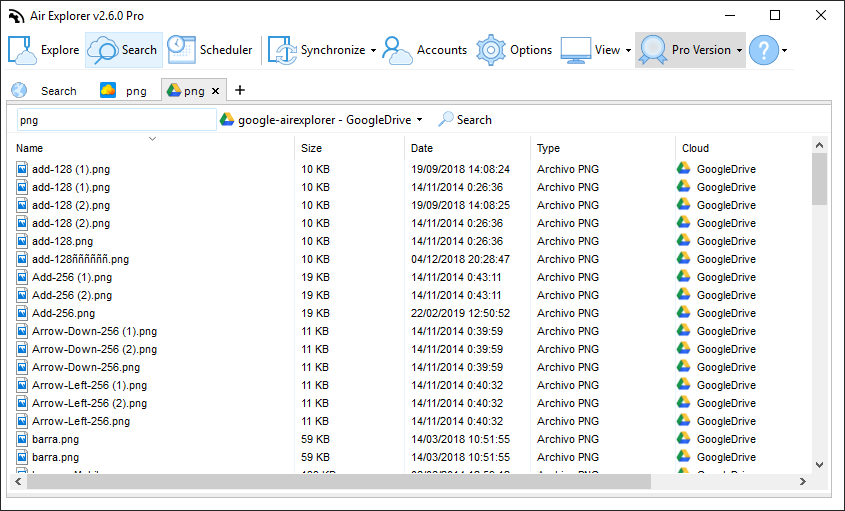Click file icon of Add-256 (1).png
This screenshot has width=845, height=511.
point(22,277)
